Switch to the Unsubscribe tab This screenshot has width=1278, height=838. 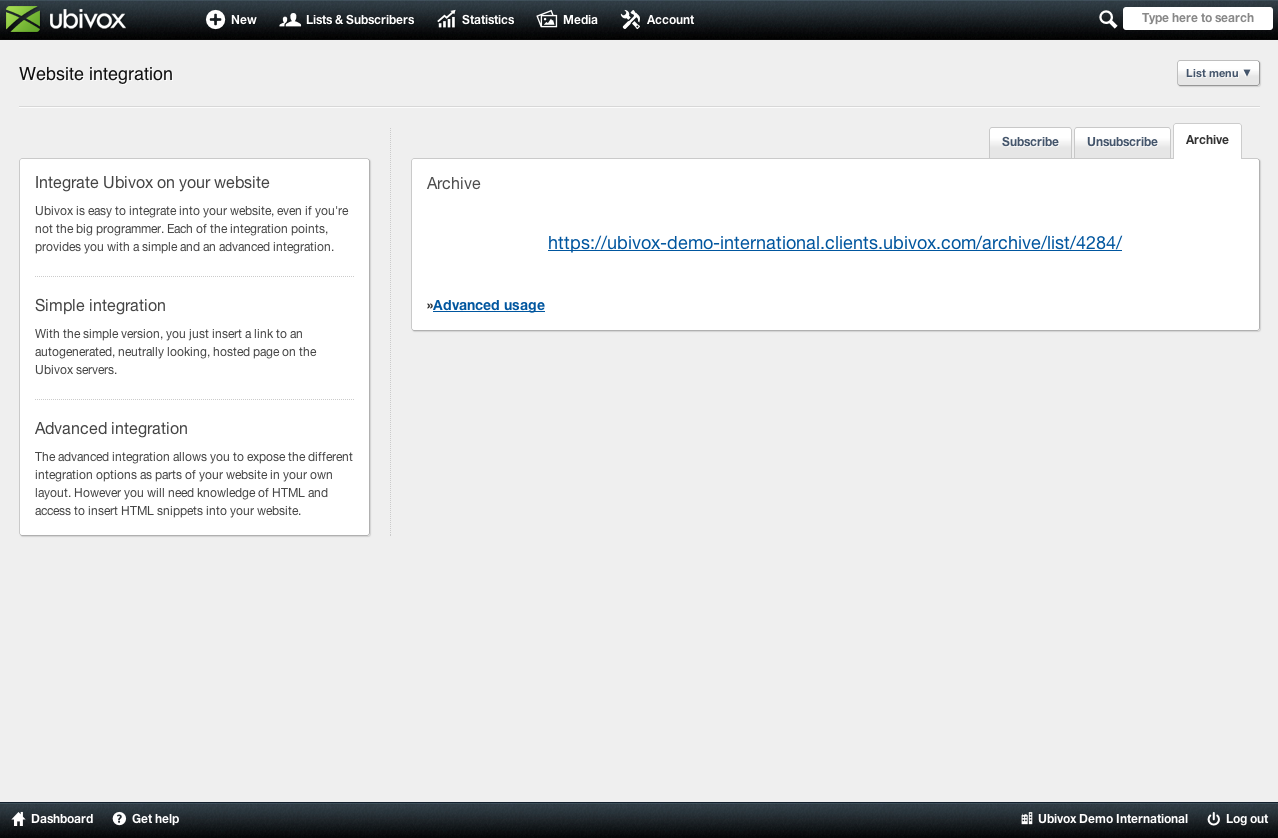[1122, 142]
